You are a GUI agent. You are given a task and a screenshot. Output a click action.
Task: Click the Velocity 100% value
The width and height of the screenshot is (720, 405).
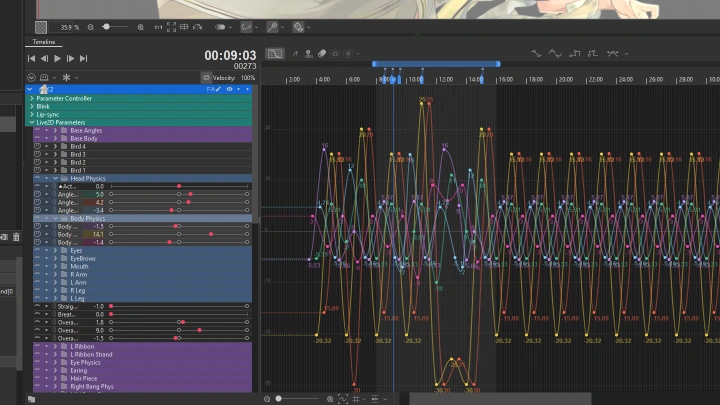coord(247,77)
